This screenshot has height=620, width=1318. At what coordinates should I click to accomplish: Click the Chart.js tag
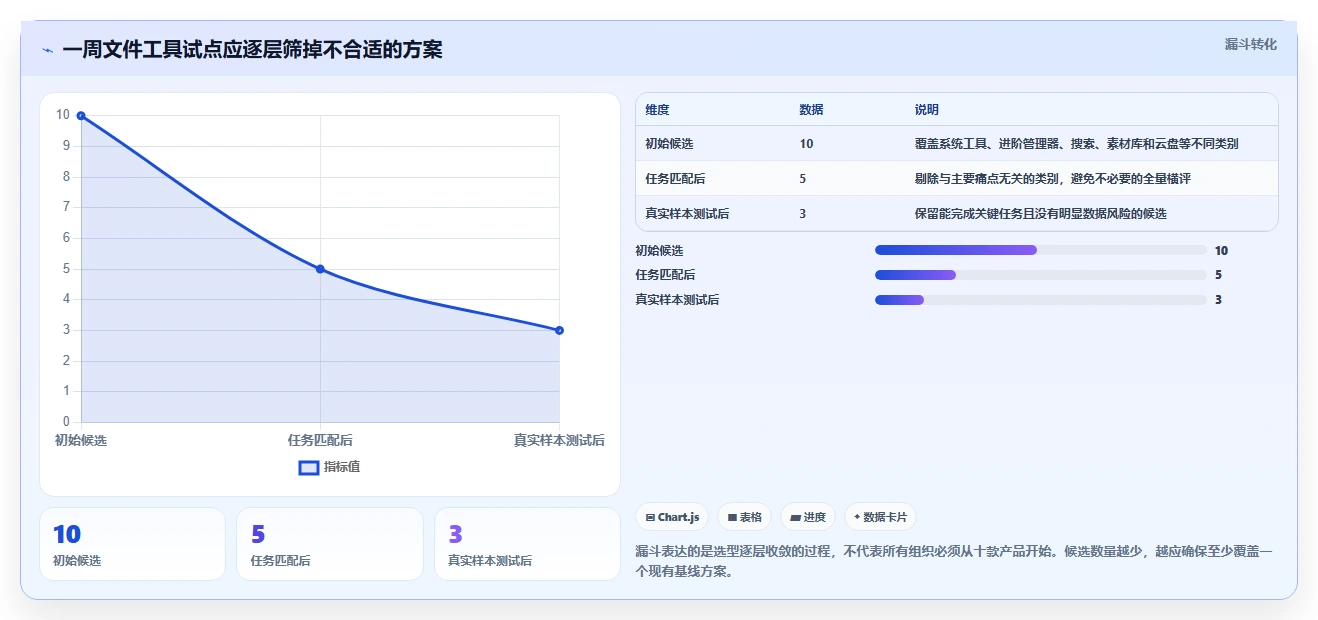672,517
